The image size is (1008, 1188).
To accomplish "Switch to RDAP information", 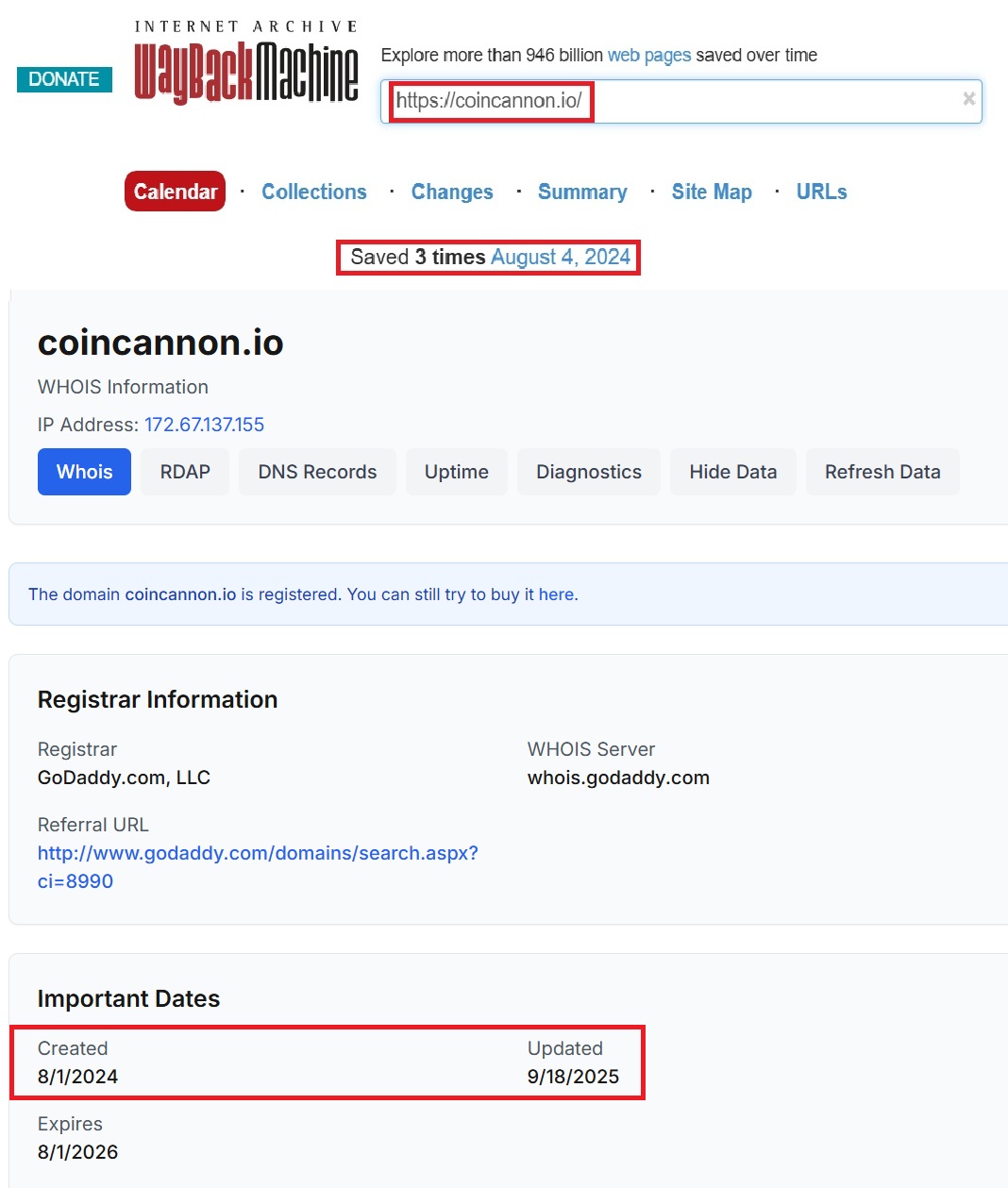I will [x=185, y=472].
